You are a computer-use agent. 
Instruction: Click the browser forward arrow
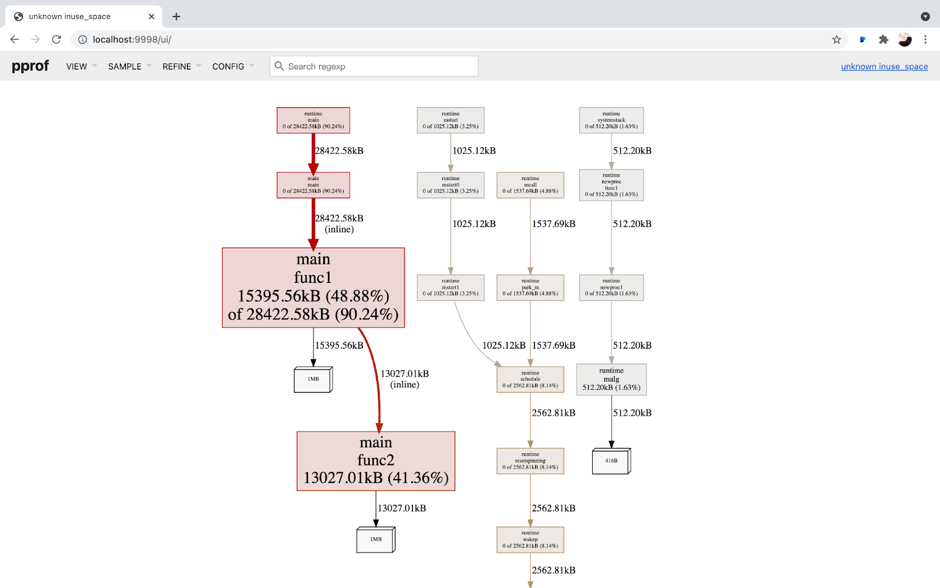click(37, 39)
